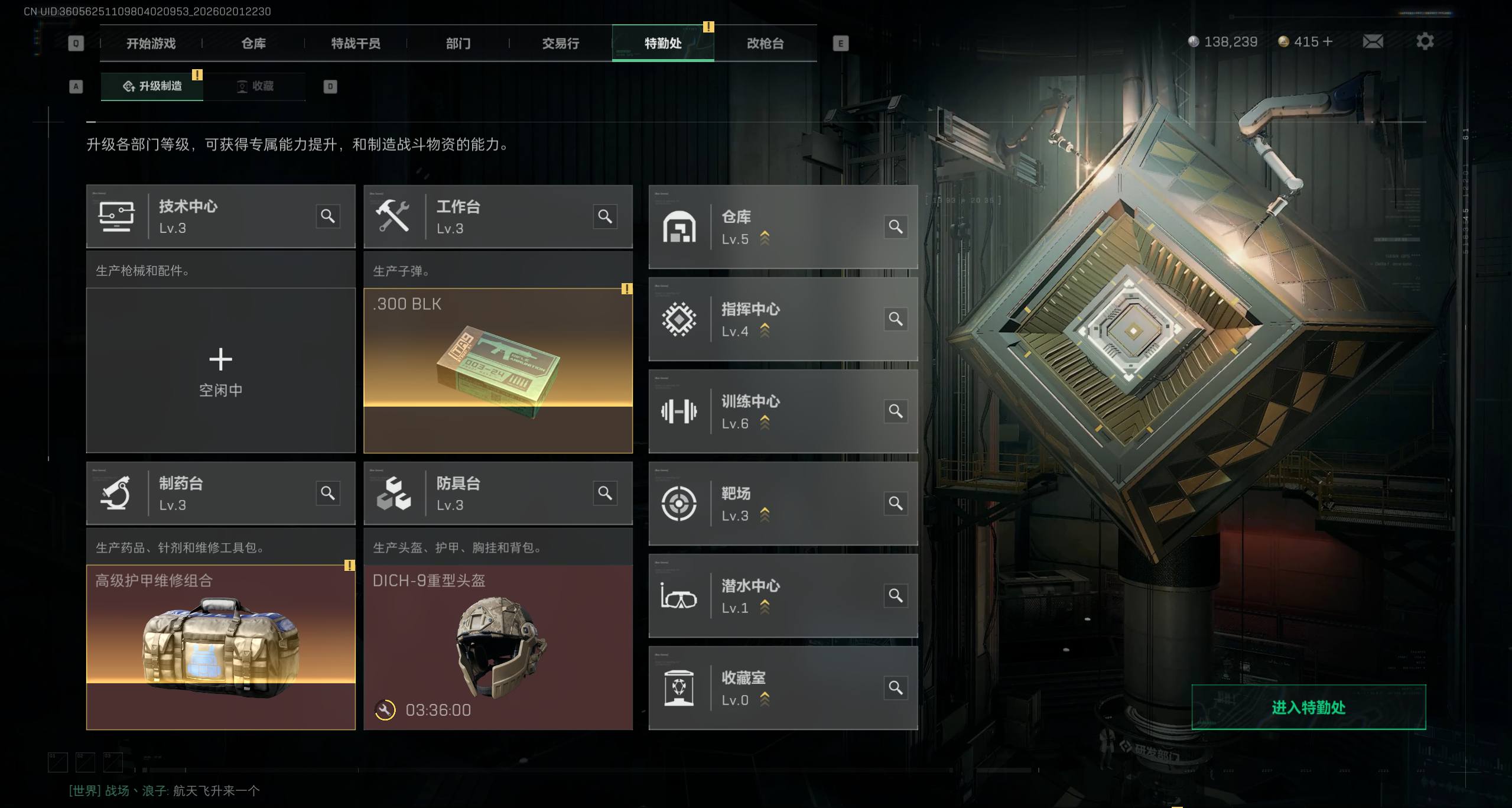Add a production item in the idle 空闲中 slot

220,371
